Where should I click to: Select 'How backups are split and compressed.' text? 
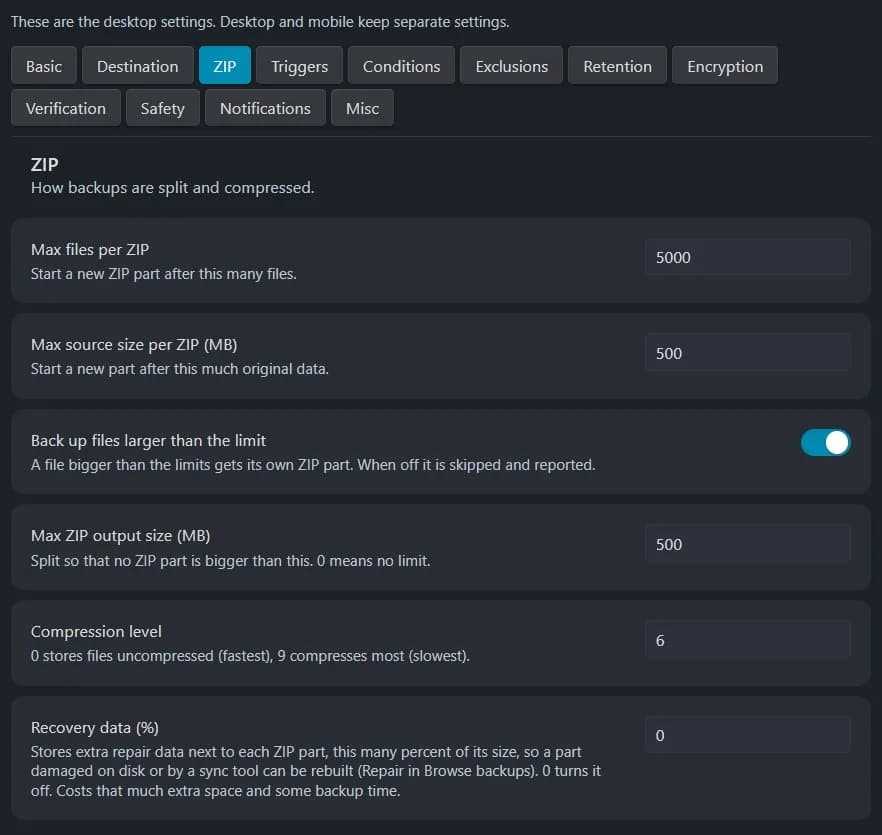(173, 187)
